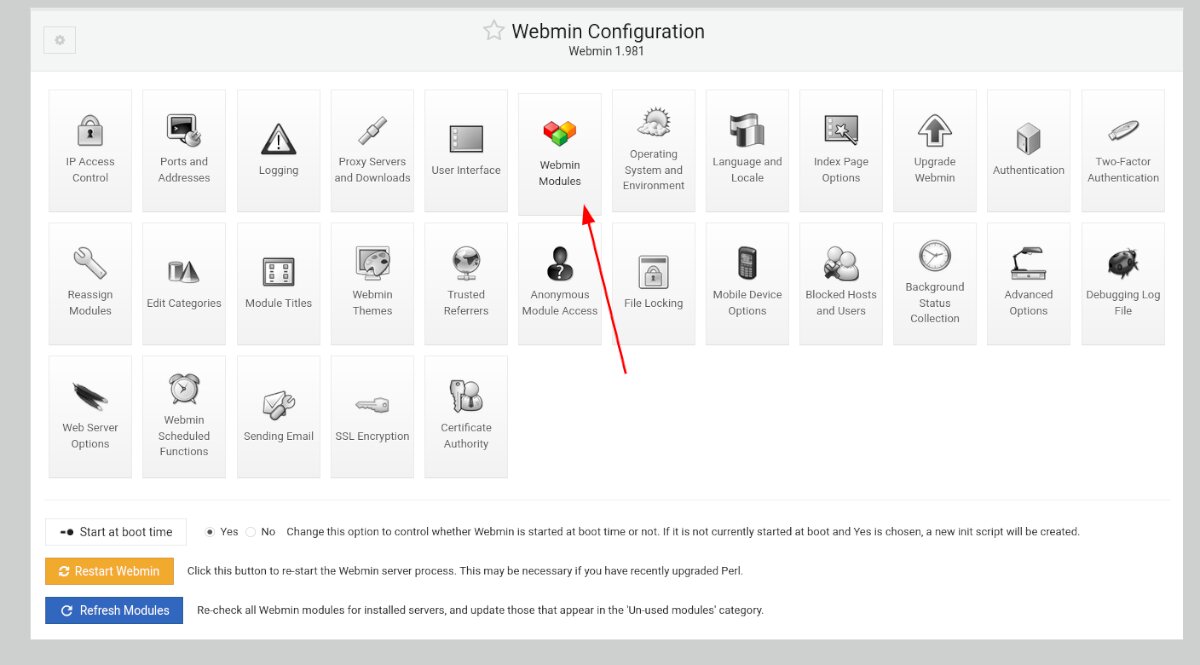
Task: Open Index Page Options
Action: pyautogui.click(x=841, y=150)
